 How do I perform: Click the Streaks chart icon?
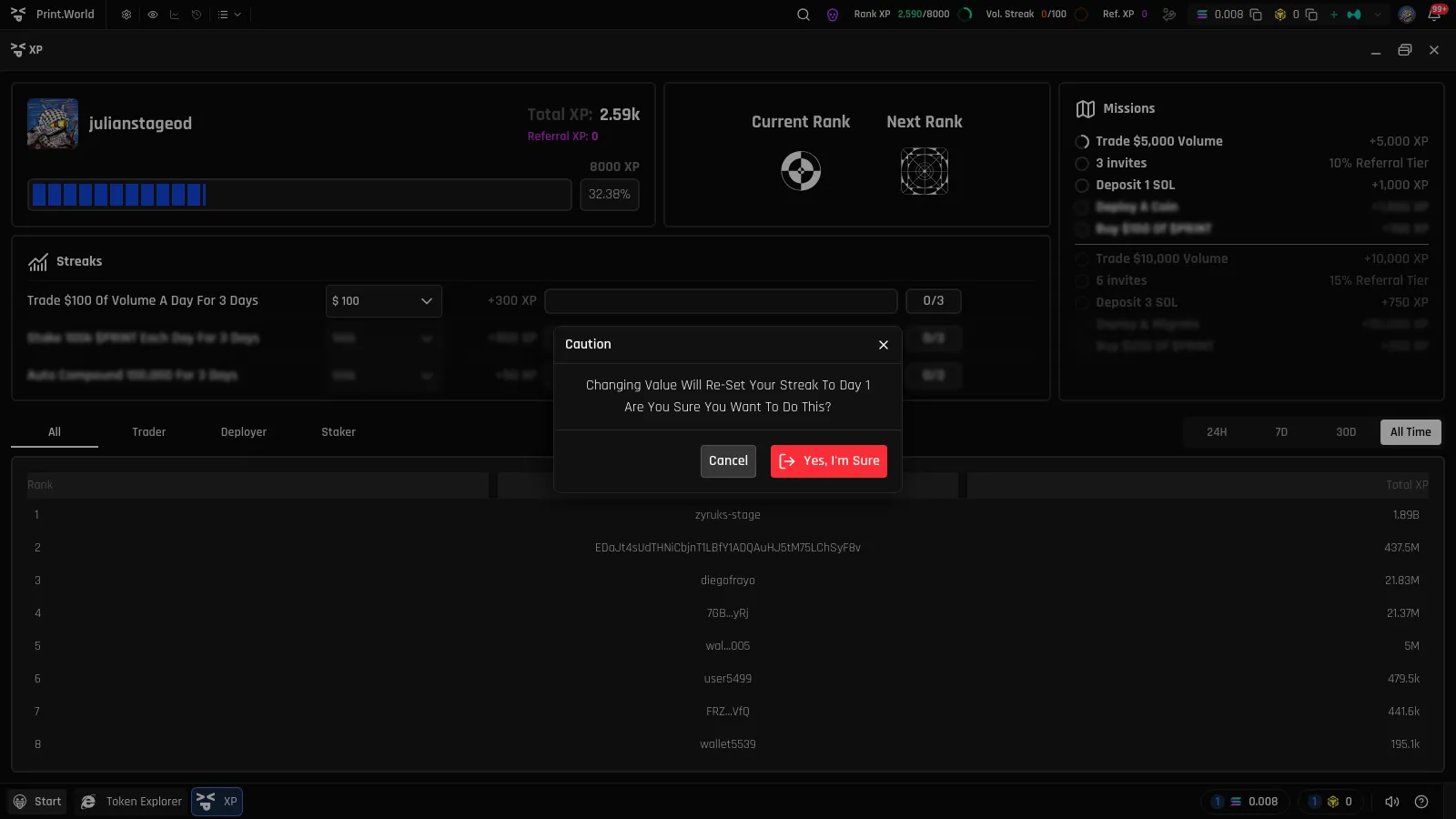click(37, 263)
